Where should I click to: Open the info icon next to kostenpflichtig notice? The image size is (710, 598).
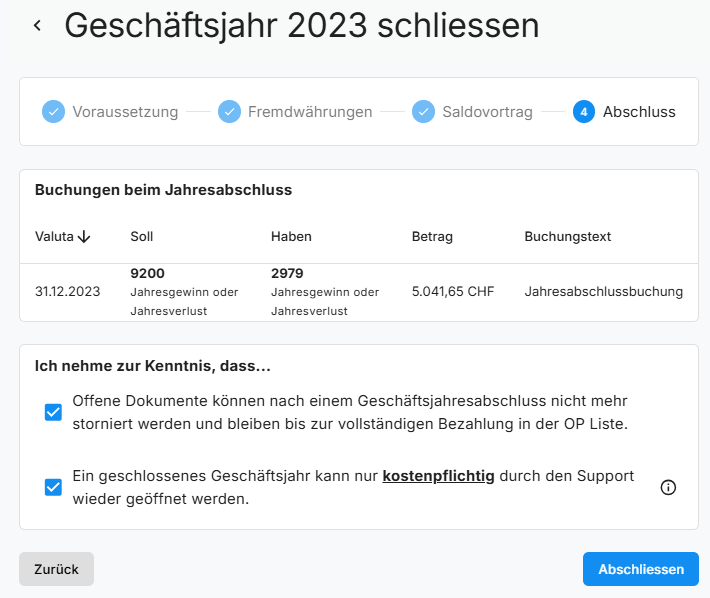click(669, 487)
